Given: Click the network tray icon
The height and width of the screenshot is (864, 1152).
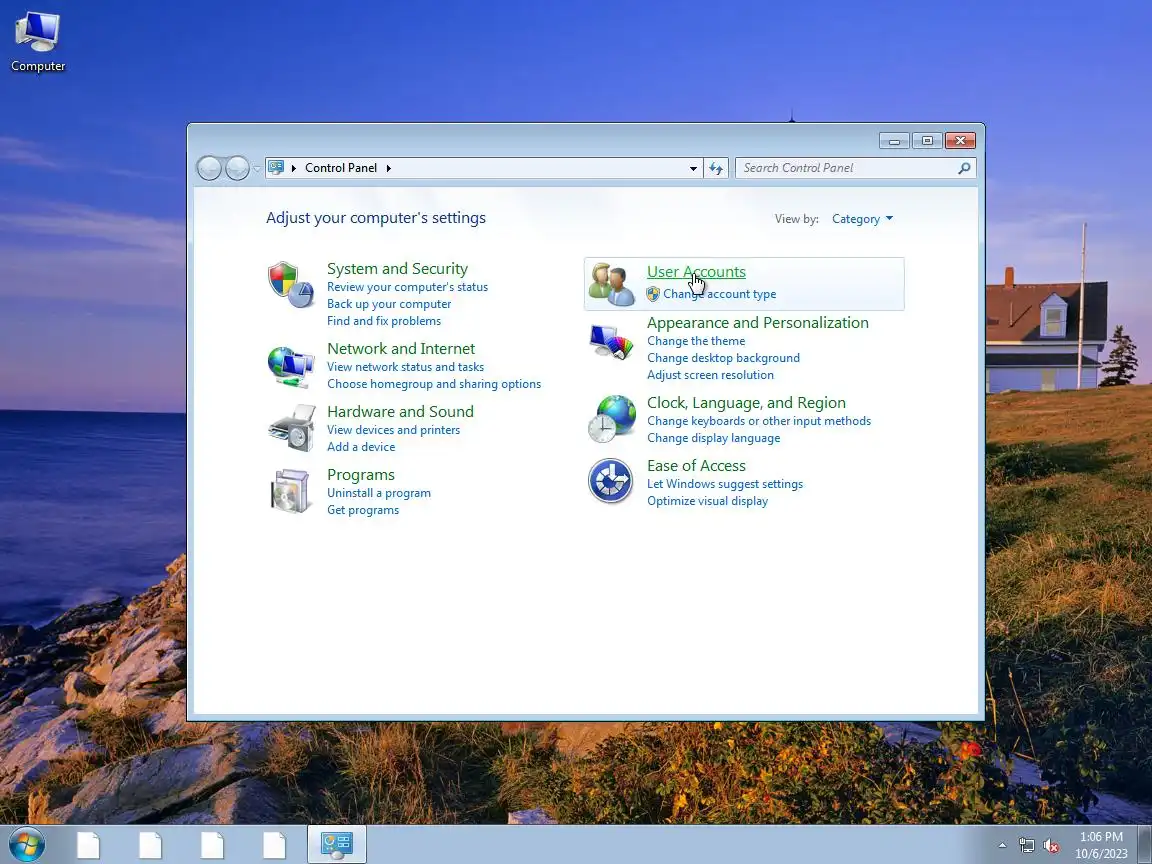Looking at the screenshot, I should pyautogui.click(x=1026, y=846).
